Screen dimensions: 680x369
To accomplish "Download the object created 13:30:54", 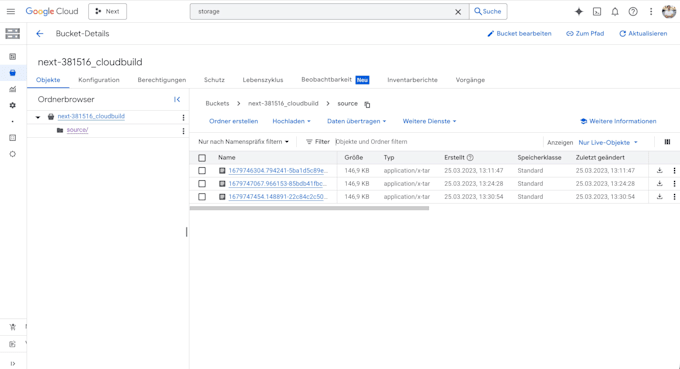I will coord(660,197).
